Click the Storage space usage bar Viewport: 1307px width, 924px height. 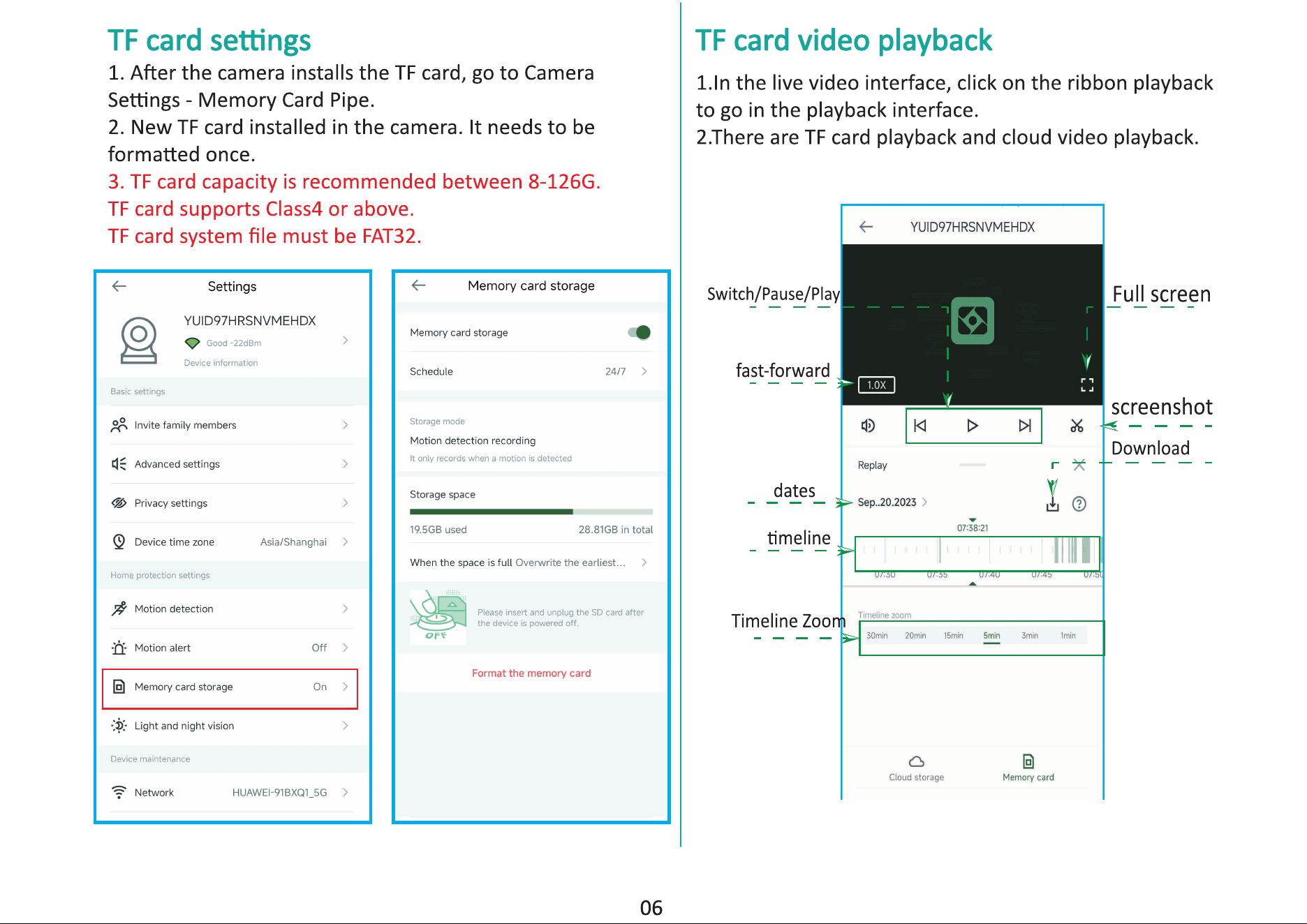[531, 512]
